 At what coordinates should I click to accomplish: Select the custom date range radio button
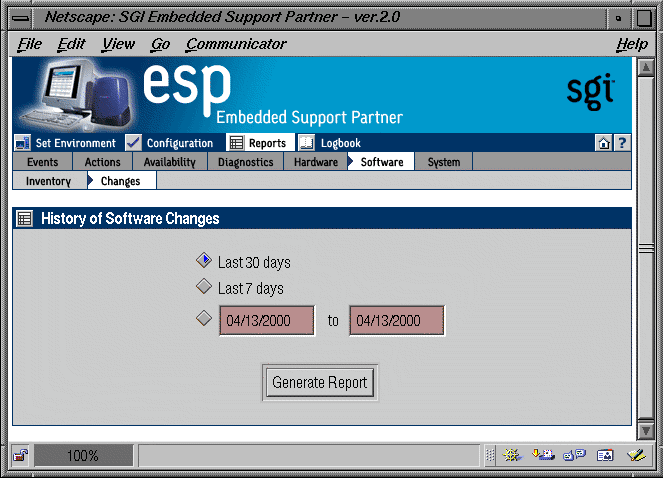pos(204,318)
